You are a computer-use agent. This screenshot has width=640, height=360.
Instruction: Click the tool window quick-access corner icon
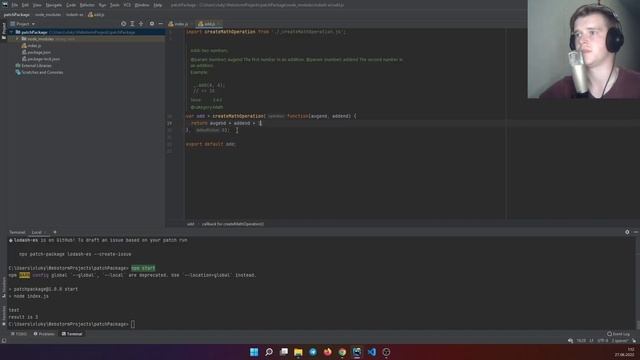point(4,340)
